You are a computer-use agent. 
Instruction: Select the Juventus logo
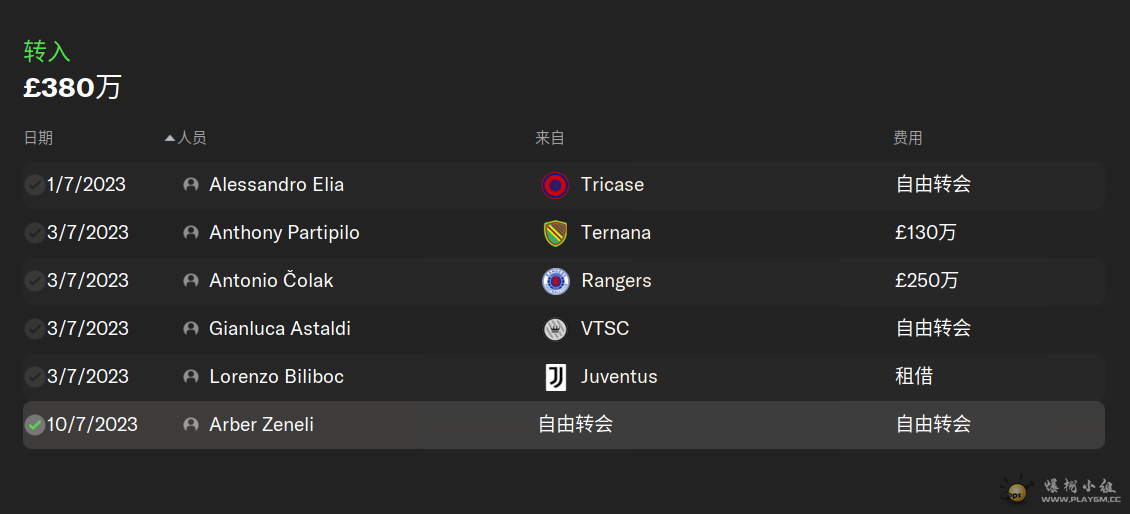point(556,377)
